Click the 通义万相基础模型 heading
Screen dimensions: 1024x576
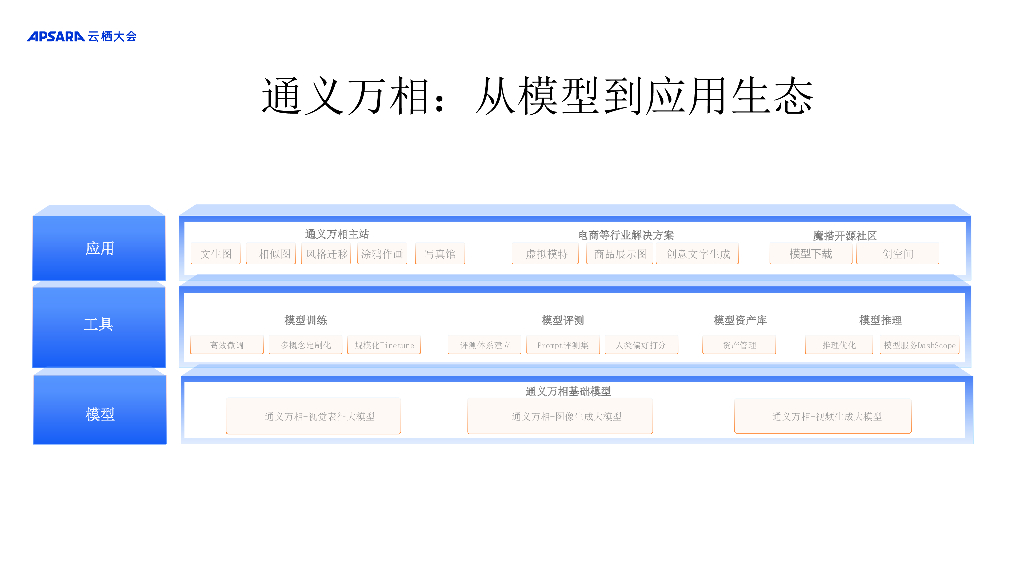568,391
